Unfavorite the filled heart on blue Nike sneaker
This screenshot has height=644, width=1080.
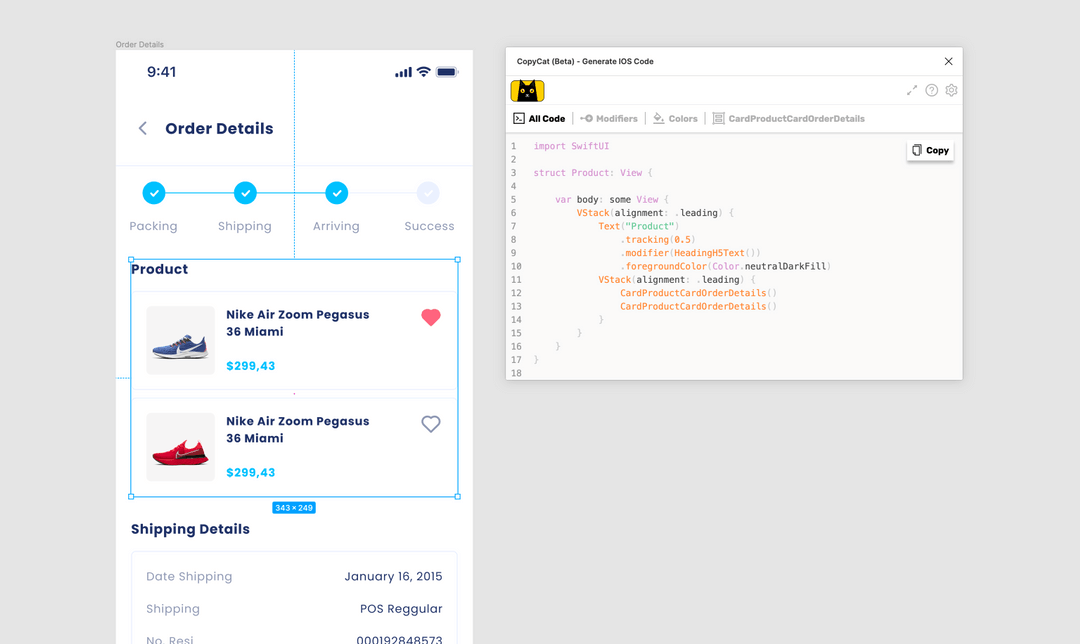pyautogui.click(x=431, y=317)
